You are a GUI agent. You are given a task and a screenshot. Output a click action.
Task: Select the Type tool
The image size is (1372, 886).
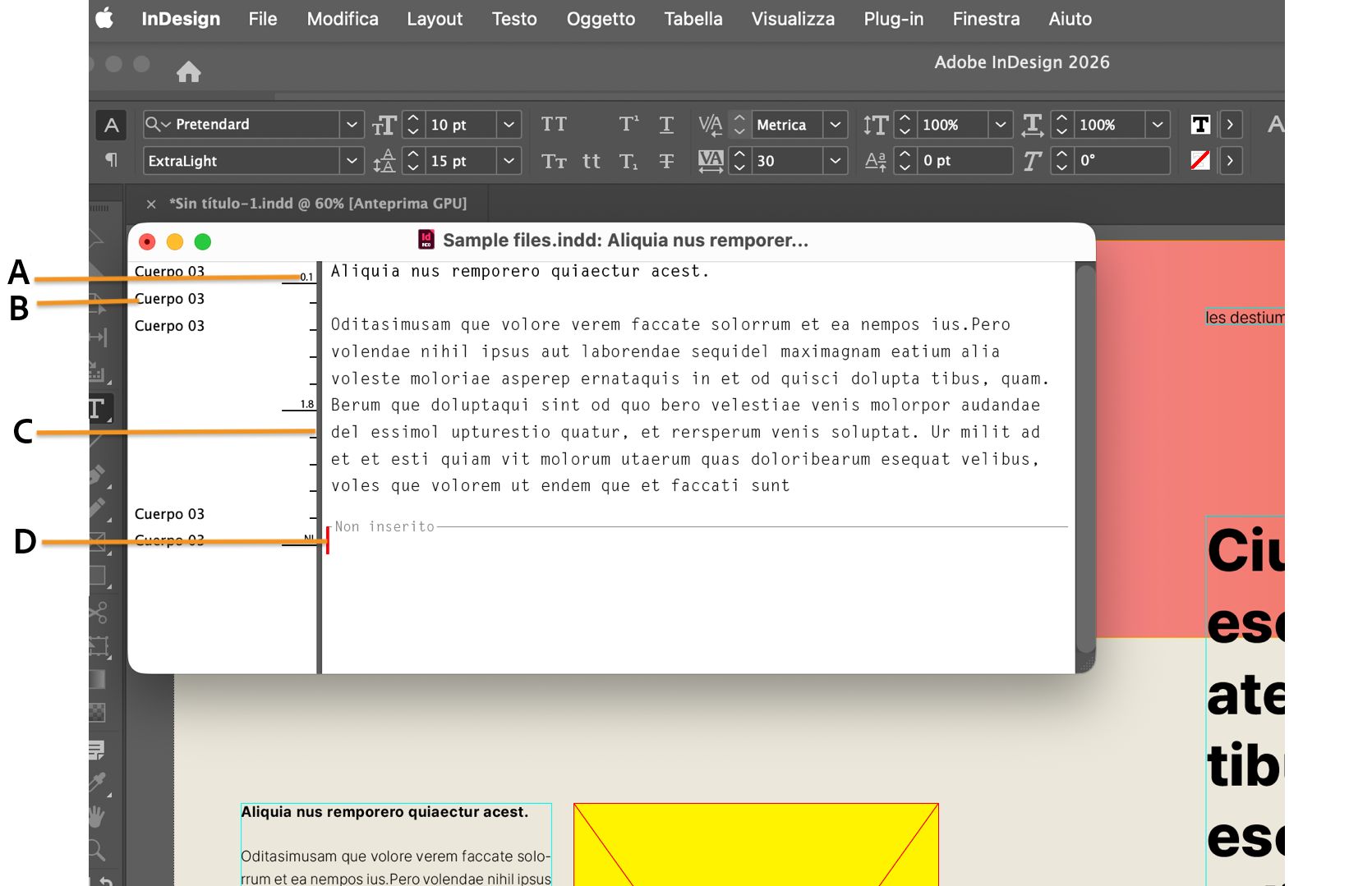point(99,409)
